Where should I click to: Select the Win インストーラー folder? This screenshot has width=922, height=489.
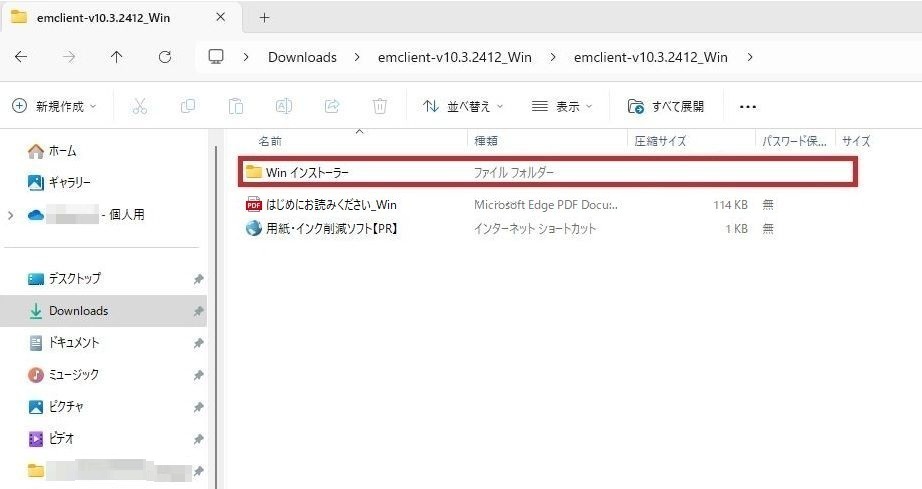point(307,173)
